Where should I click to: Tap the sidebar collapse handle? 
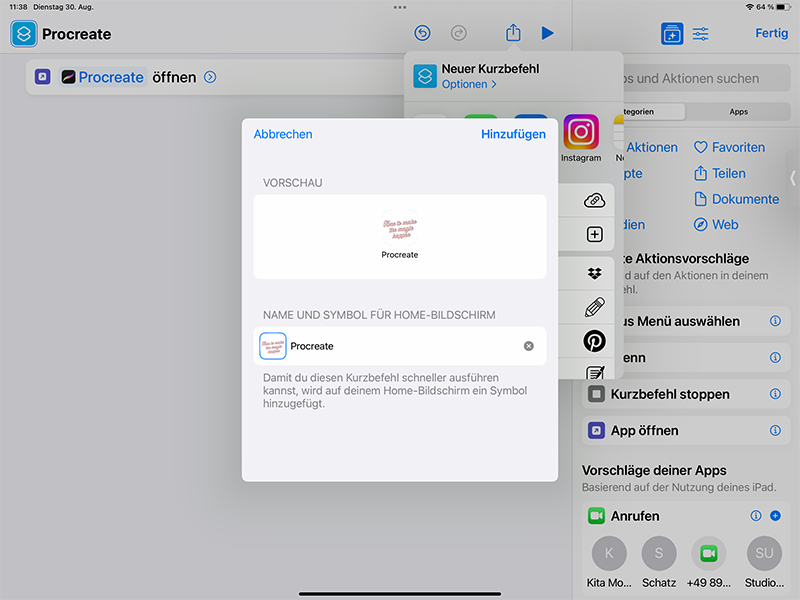coord(792,178)
